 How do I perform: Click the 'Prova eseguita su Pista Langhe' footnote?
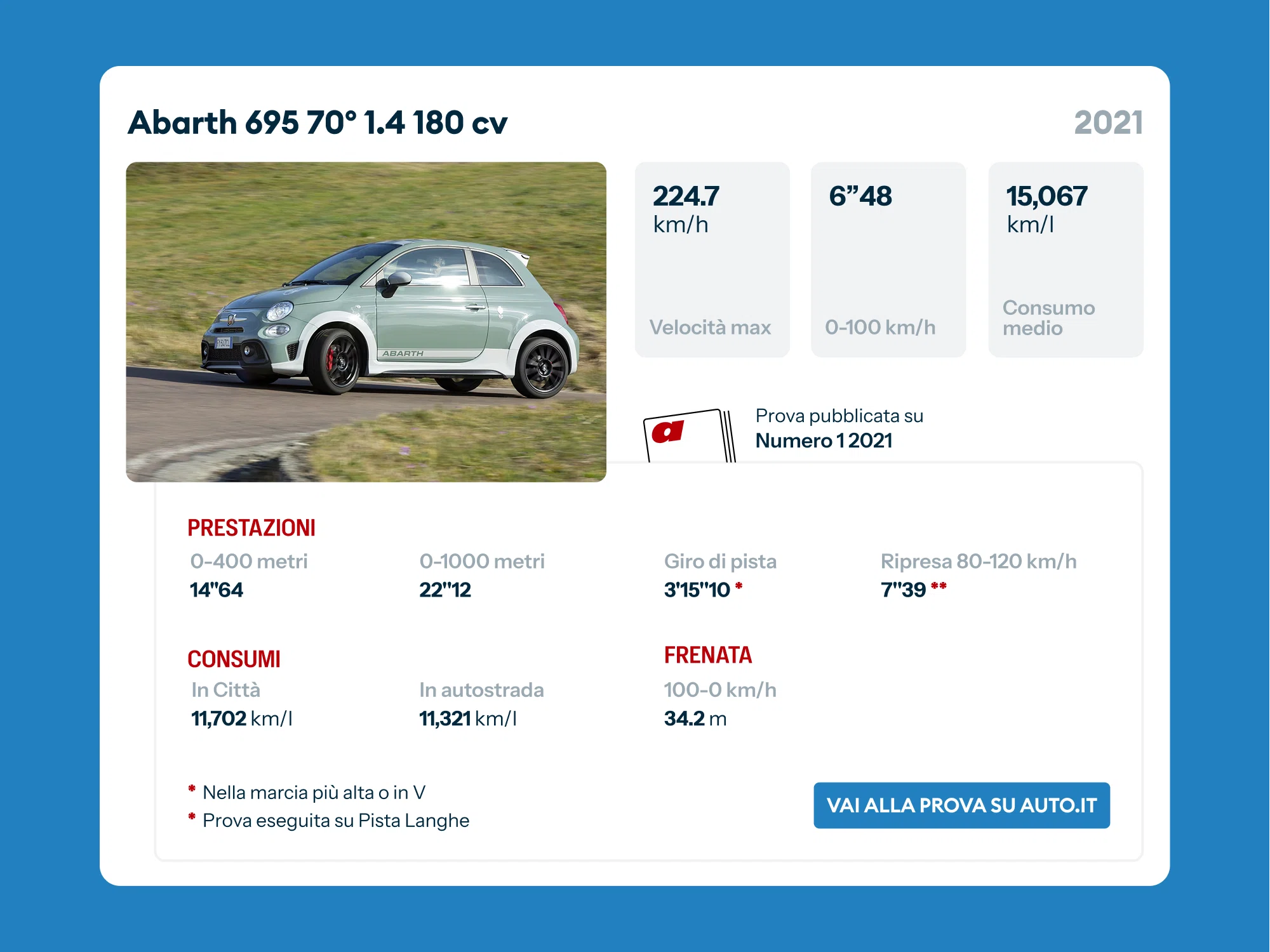coord(335,821)
